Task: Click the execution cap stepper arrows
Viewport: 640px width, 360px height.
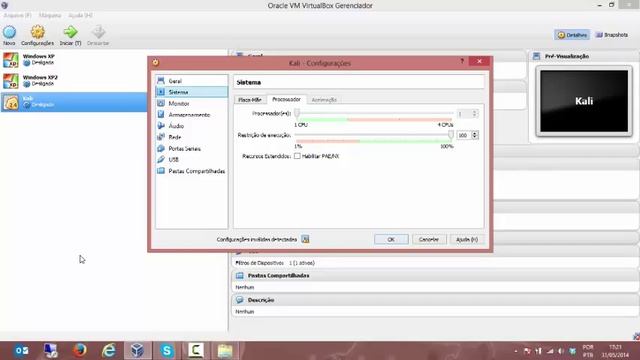Action: [475, 135]
